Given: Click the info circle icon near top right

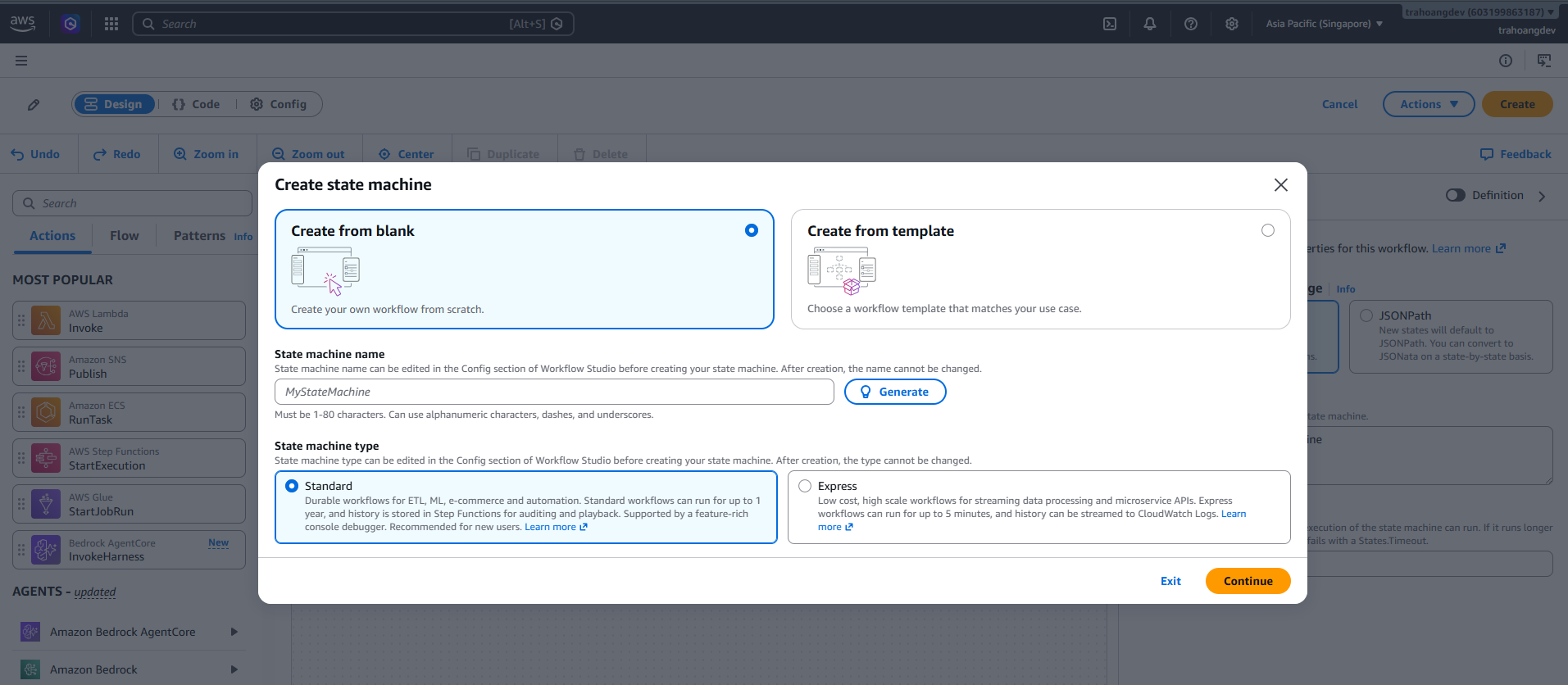Looking at the screenshot, I should tap(1506, 61).
